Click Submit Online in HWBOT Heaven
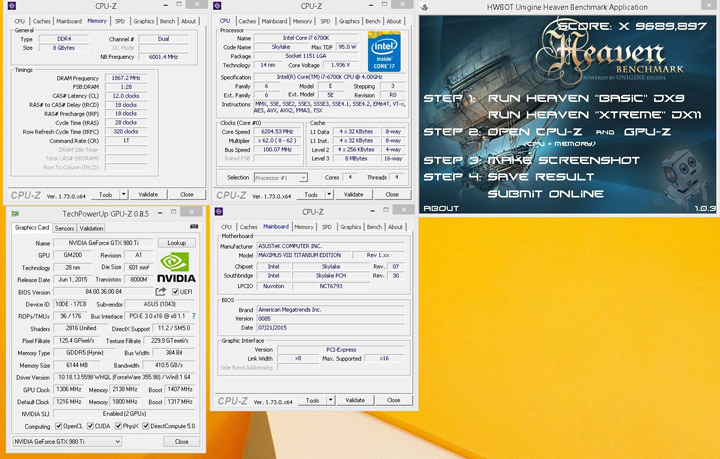The height and width of the screenshot is (459, 720). (546, 194)
